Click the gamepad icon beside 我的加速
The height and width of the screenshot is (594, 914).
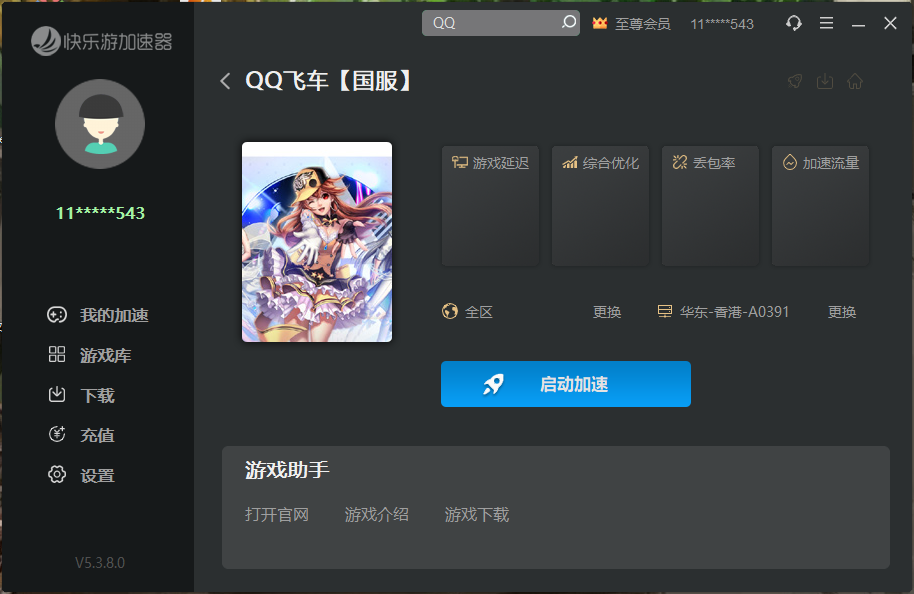pyautogui.click(x=57, y=315)
